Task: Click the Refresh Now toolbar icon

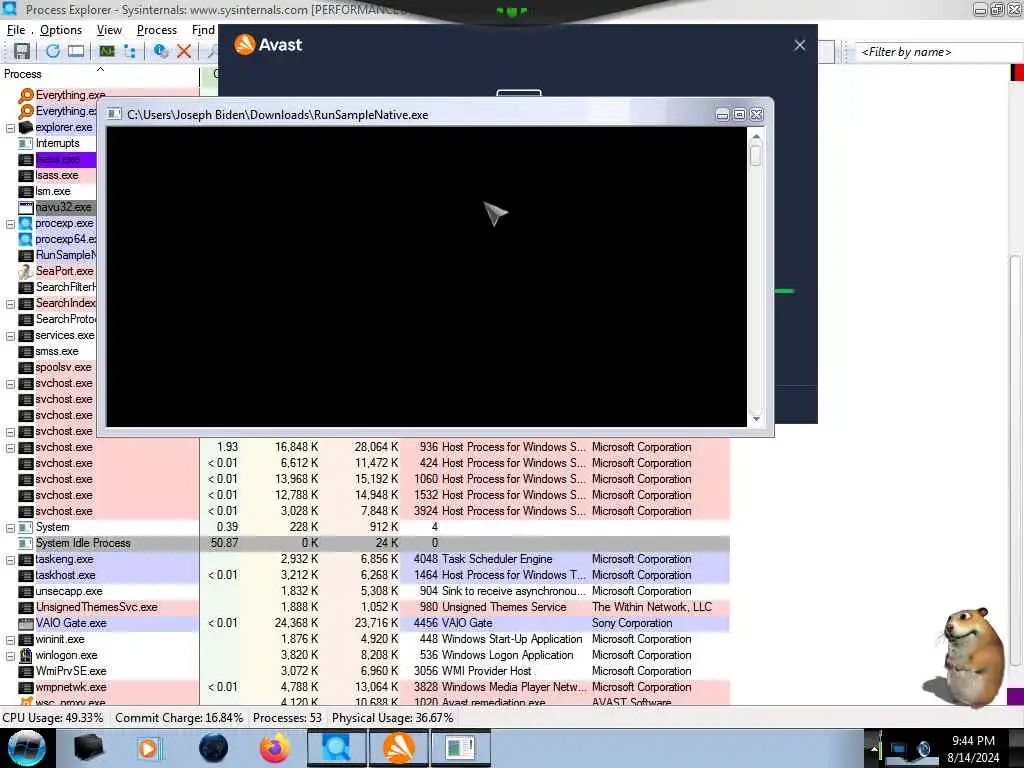Action: [x=52, y=51]
